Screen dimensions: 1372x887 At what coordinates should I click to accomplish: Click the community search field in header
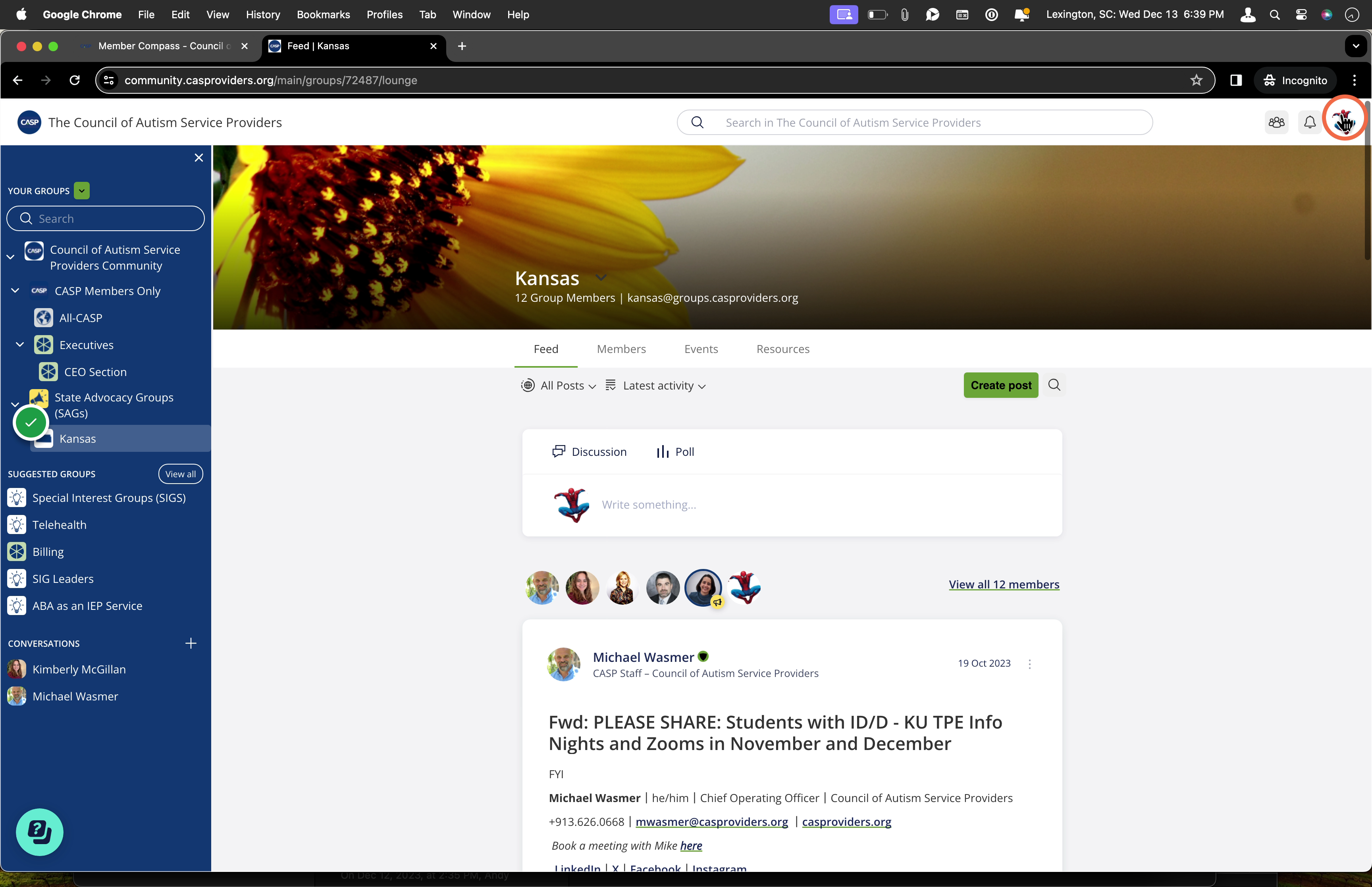pos(914,122)
